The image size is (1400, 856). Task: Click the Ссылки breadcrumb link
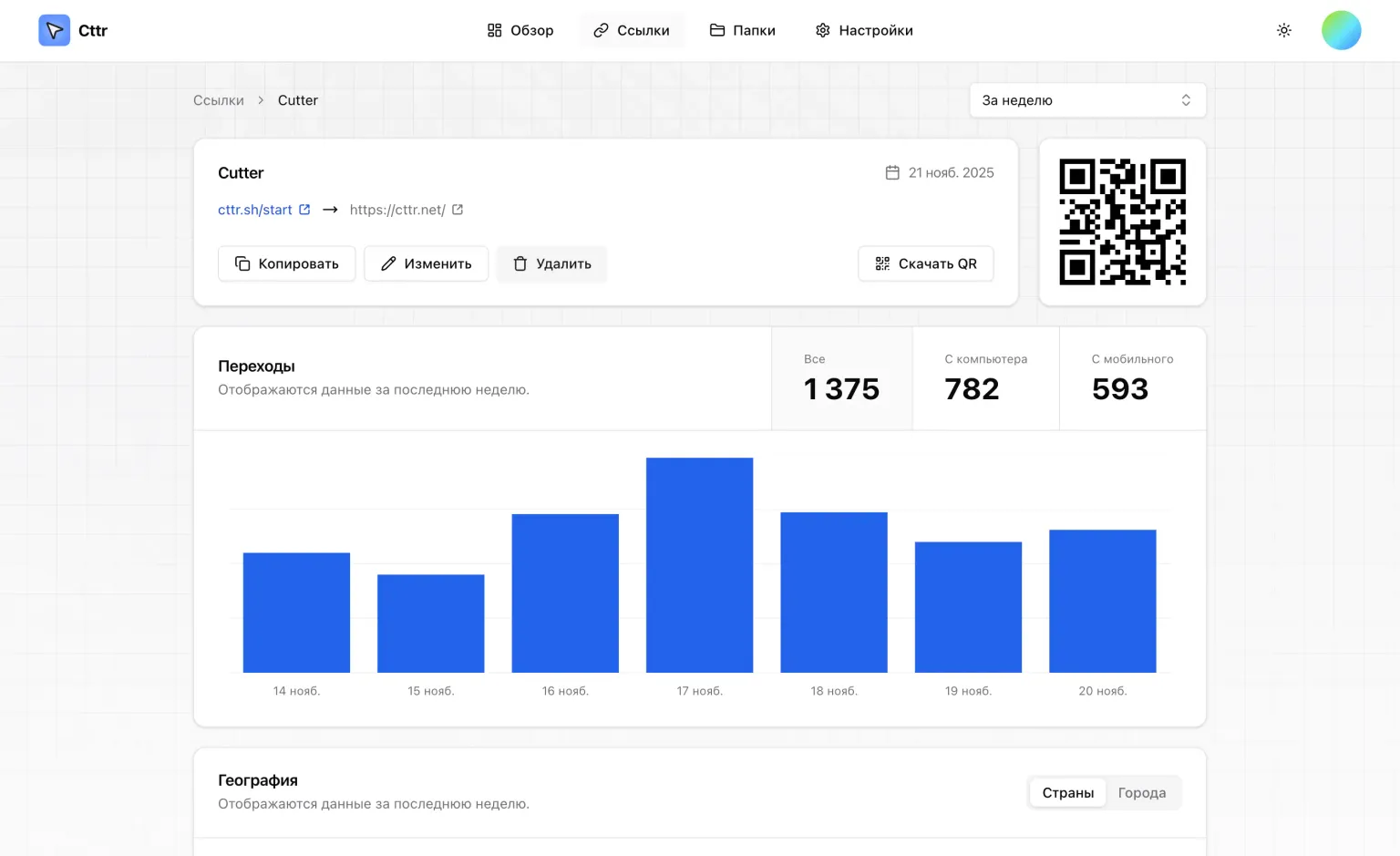tap(219, 100)
